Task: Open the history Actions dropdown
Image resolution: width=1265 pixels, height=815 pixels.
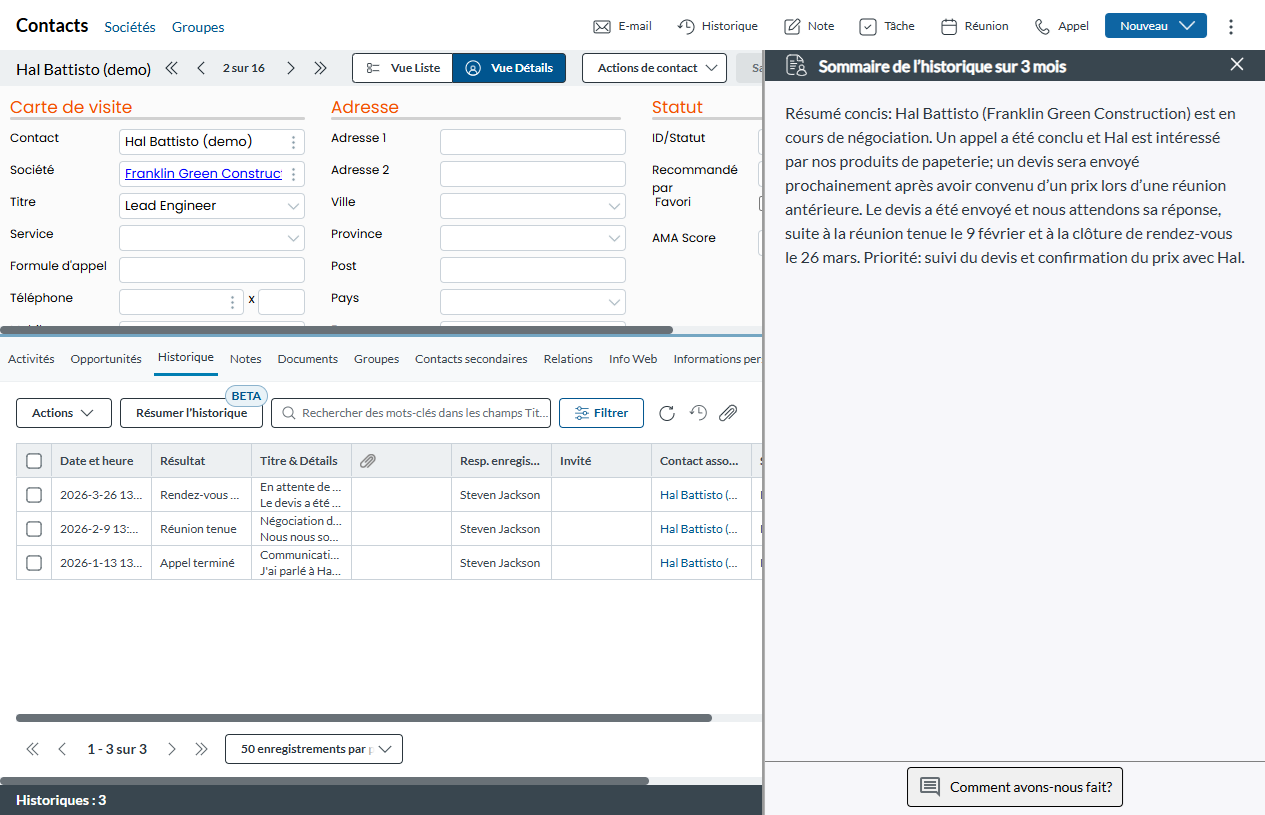Action: click(64, 413)
